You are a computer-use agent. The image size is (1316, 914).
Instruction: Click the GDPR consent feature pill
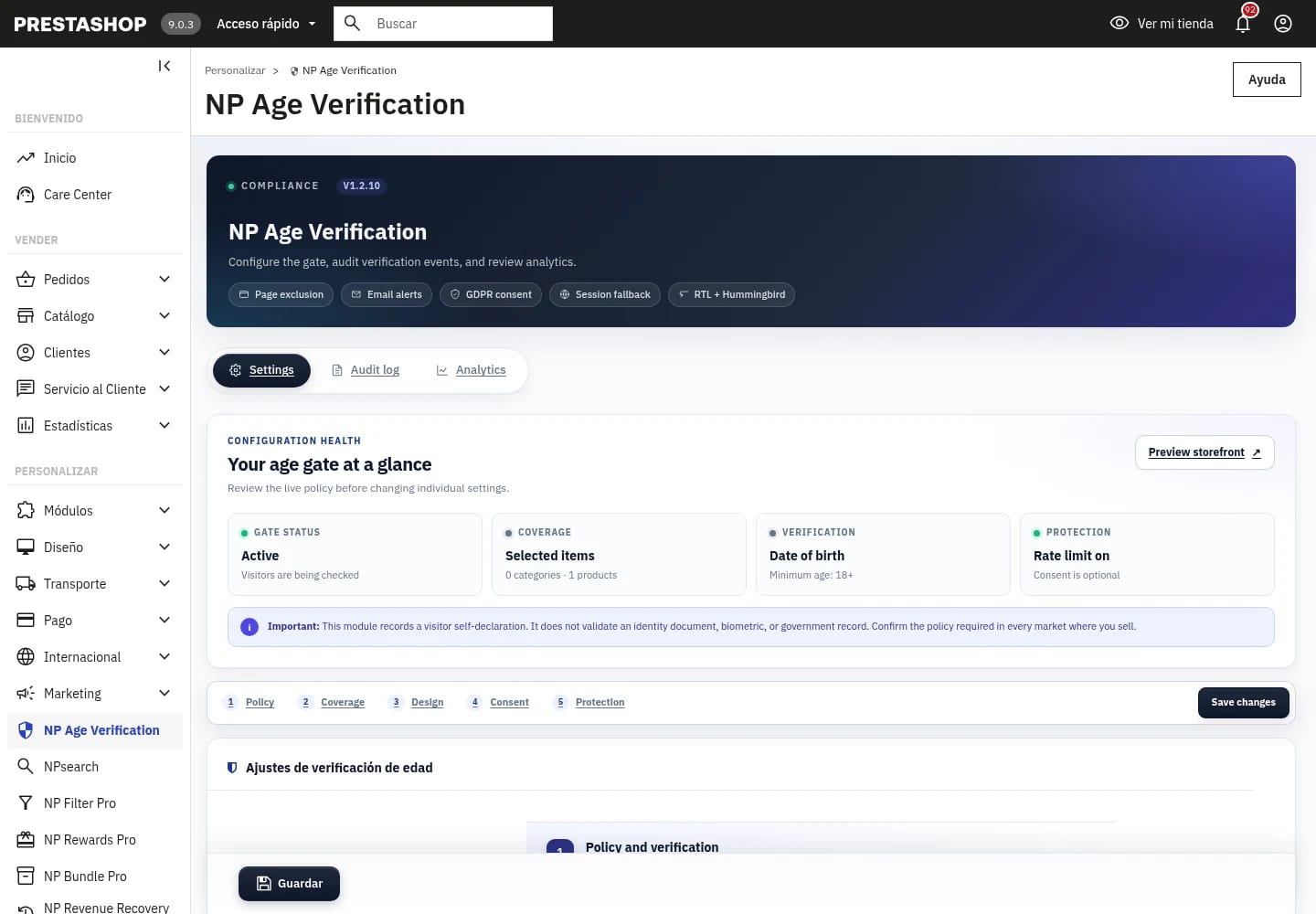pyautogui.click(x=491, y=294)
